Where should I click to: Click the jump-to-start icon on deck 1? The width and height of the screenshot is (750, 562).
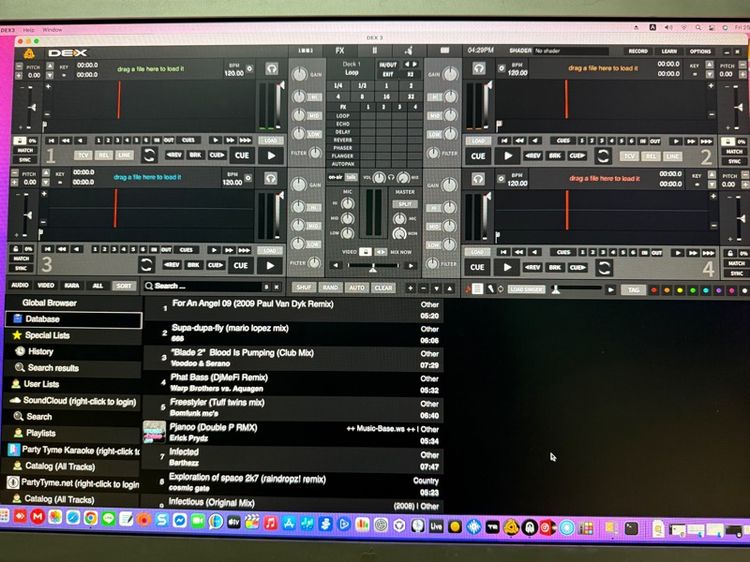[52, 140]
